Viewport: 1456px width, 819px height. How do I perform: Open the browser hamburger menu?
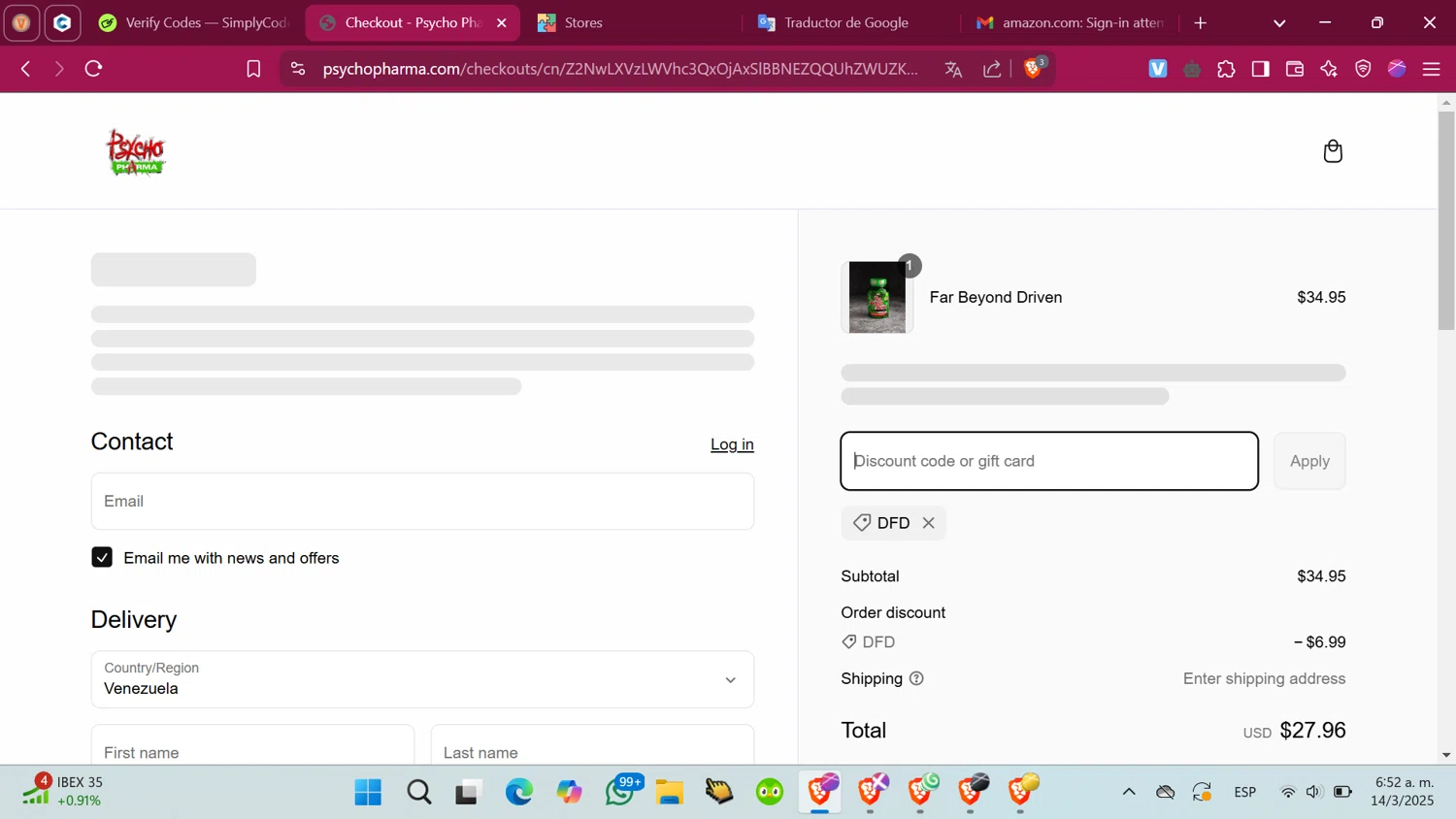(x=1431, y=69)
